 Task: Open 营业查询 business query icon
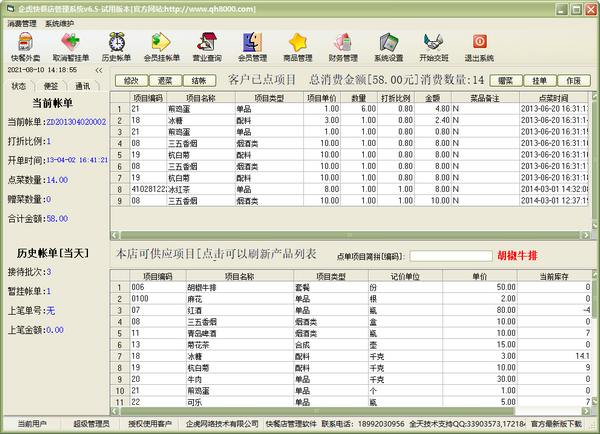(208, 46)
